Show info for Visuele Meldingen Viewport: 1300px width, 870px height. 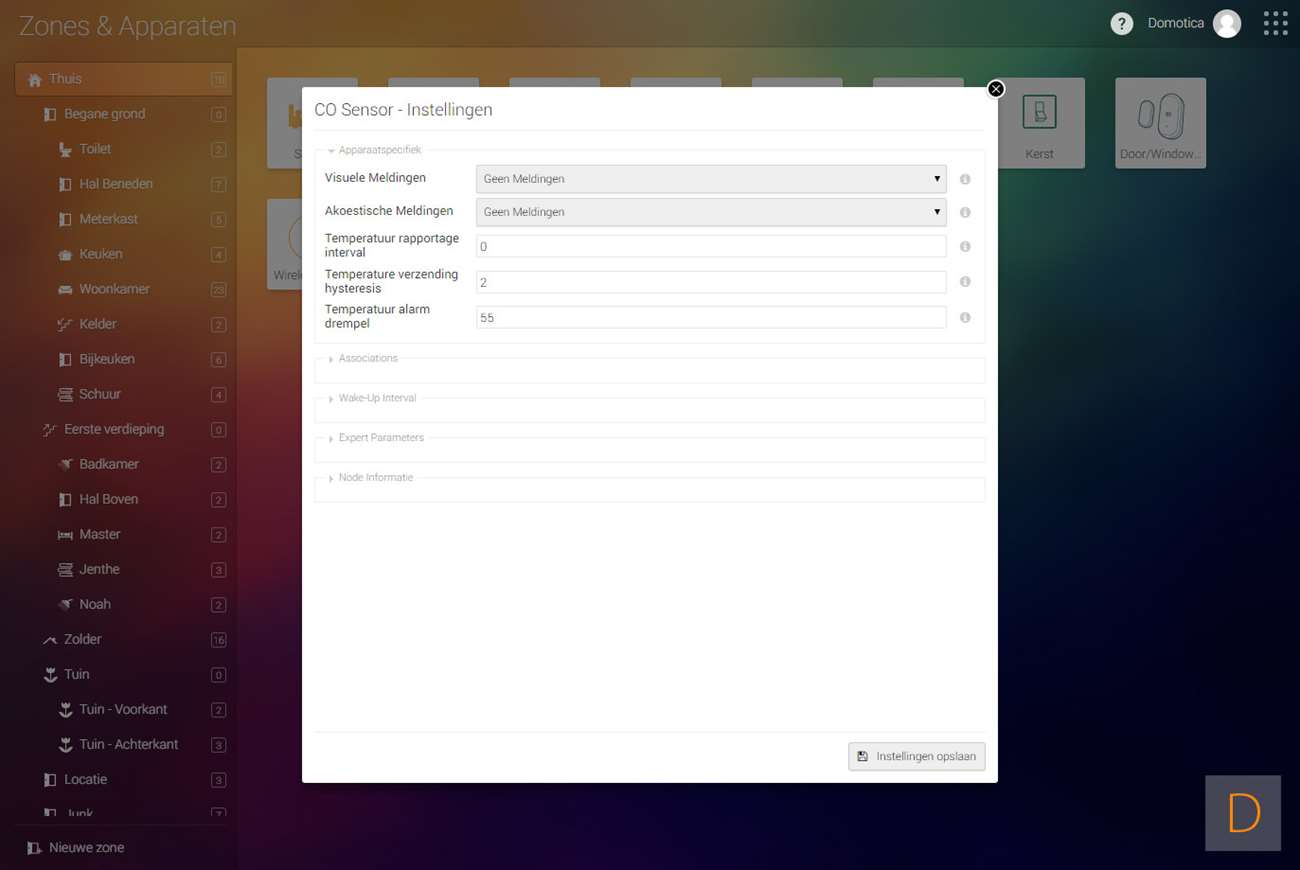pos(965,179)
